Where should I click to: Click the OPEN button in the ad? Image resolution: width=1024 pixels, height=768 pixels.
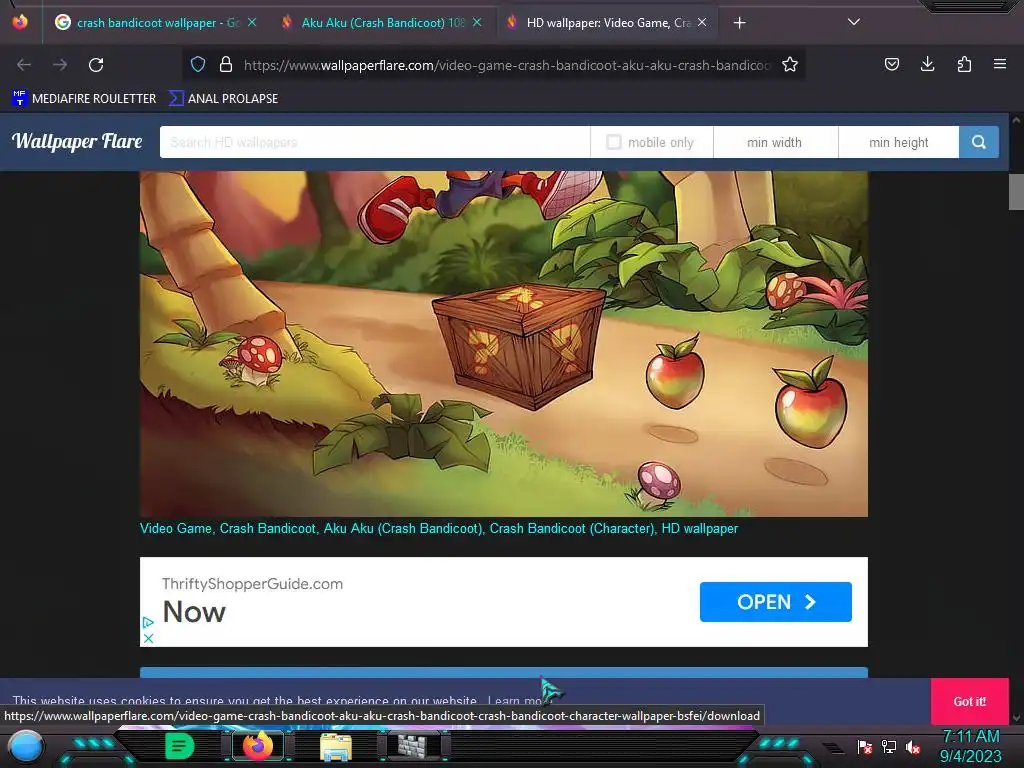(776, 601)
